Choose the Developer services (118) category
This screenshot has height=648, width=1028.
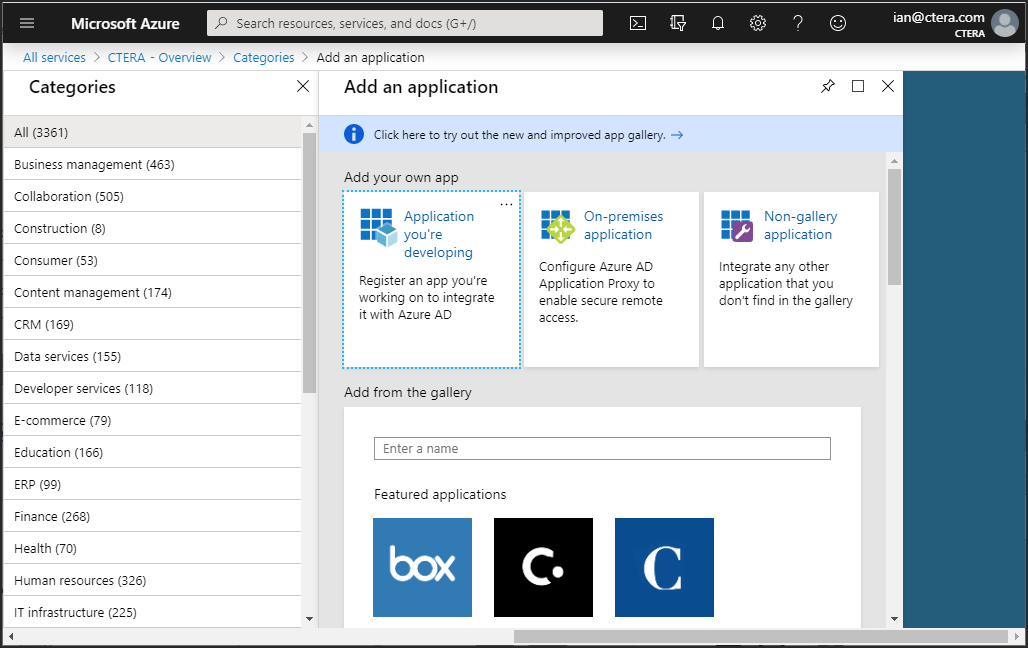[152, 389]
